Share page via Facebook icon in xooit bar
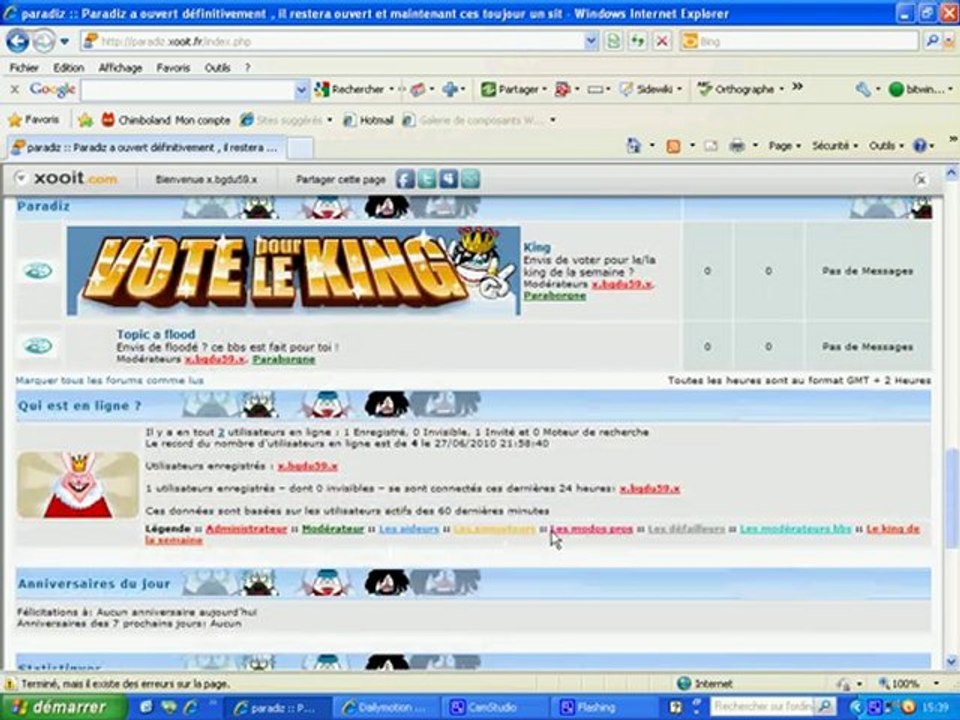Image resolution: width=960 pixels, height=720 pixels. (x=405, y=179)
